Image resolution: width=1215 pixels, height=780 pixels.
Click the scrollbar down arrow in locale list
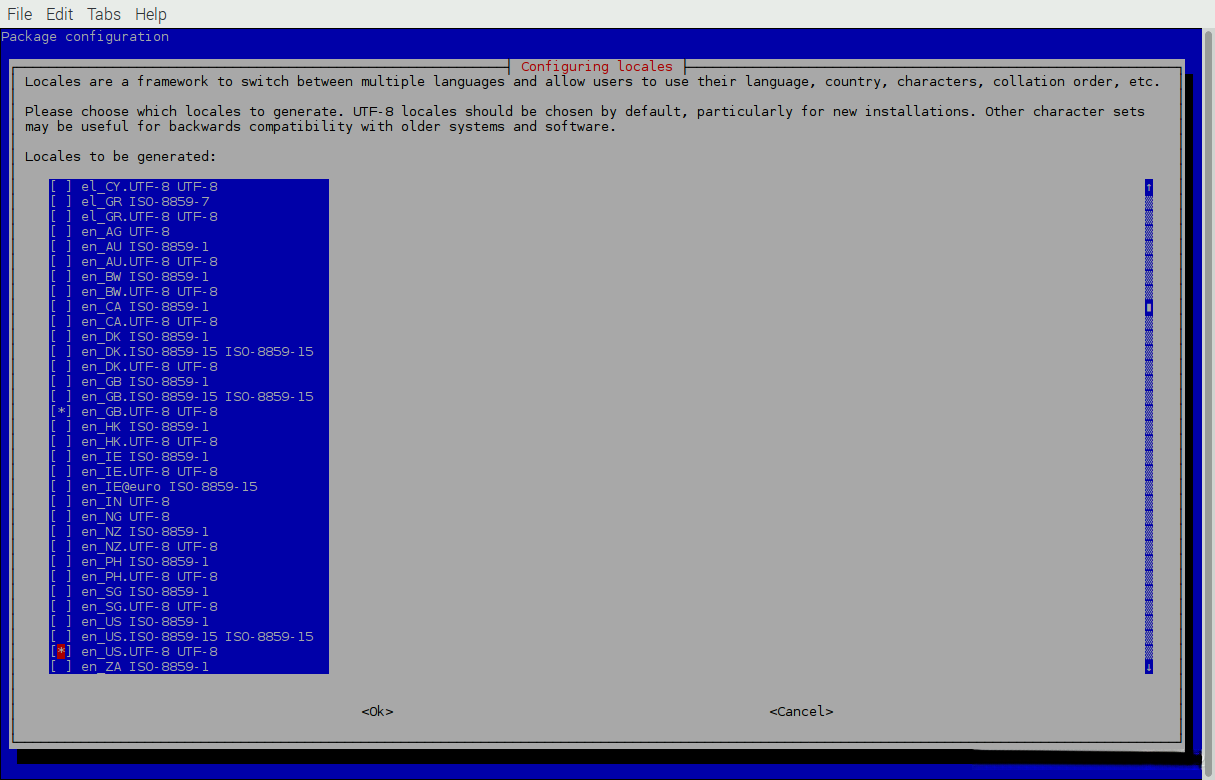(1149, 667)
